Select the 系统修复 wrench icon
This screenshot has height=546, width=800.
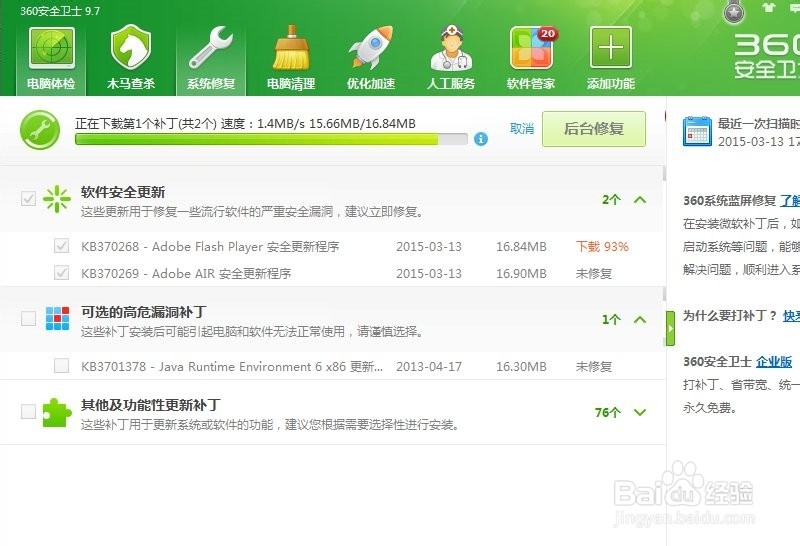[x=211, y=48]
